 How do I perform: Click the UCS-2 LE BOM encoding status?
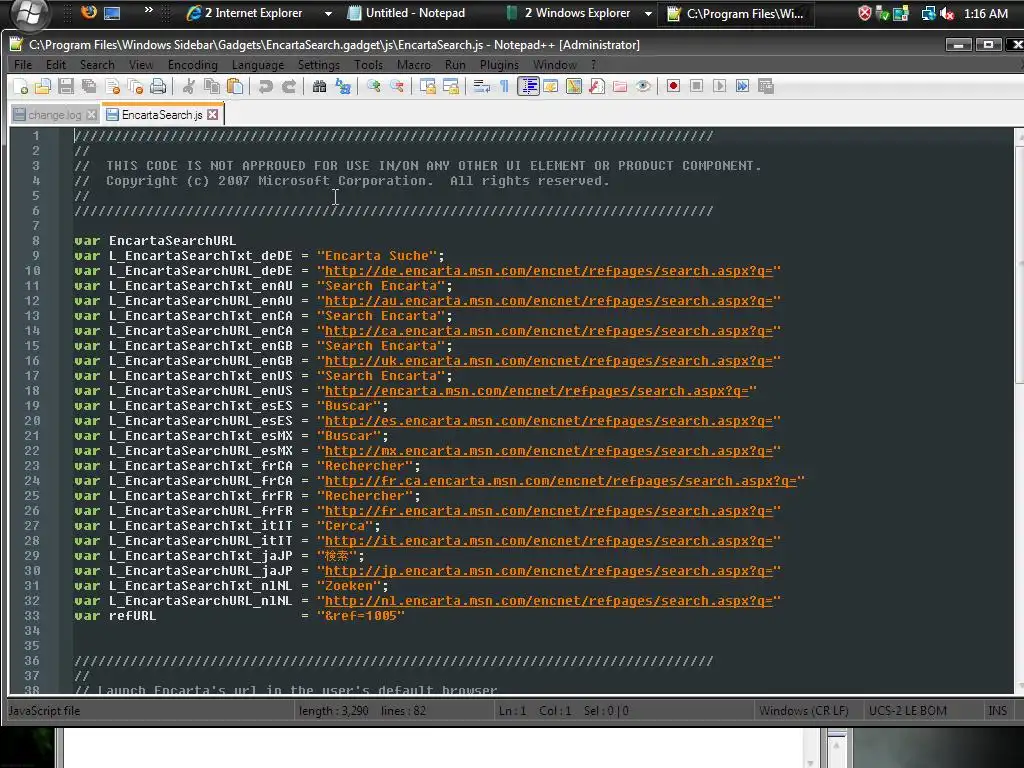pyautogui.click(x=908, y=711)
